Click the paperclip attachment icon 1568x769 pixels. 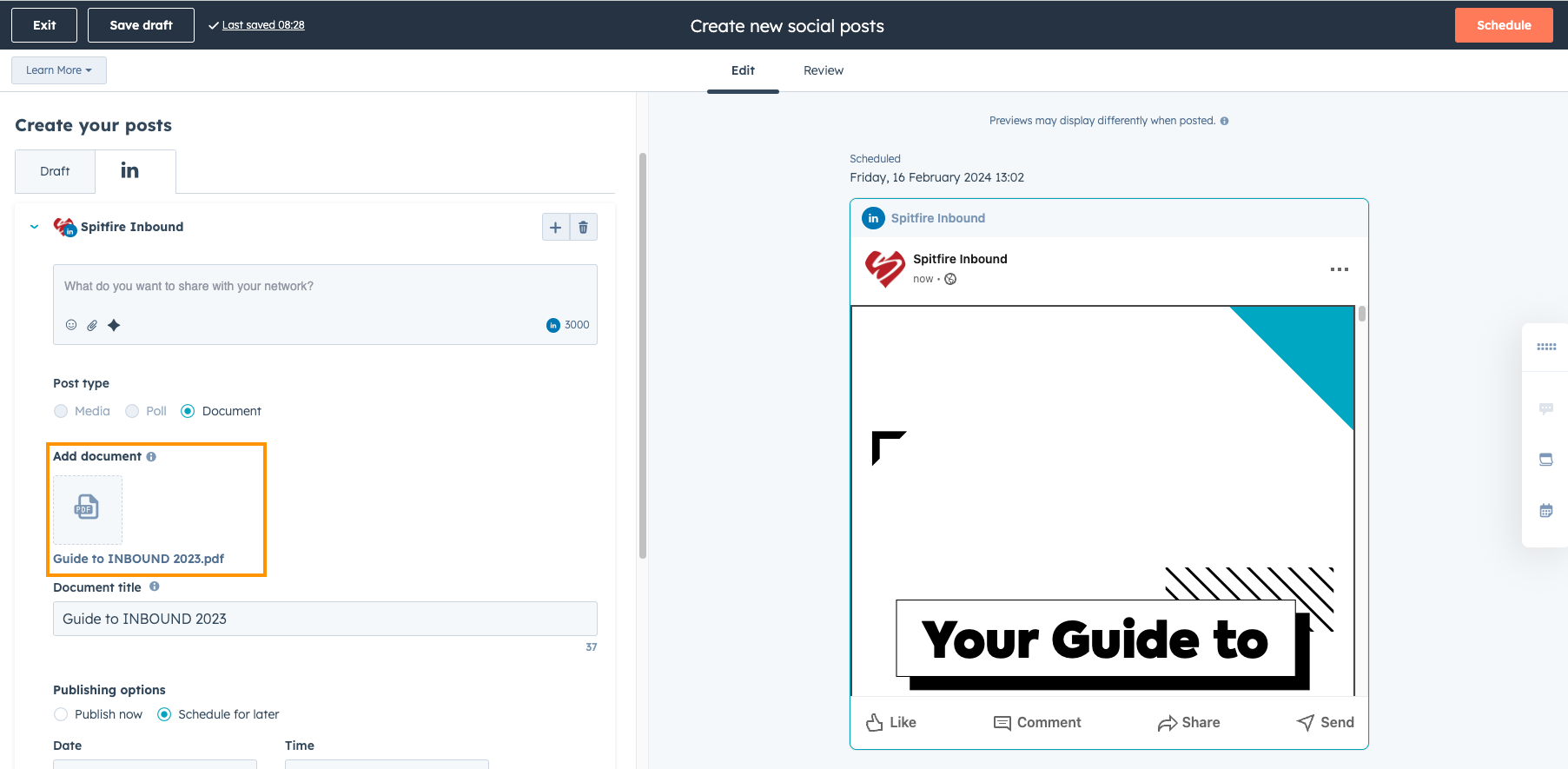pyautogui.click(x=92, y=325)
